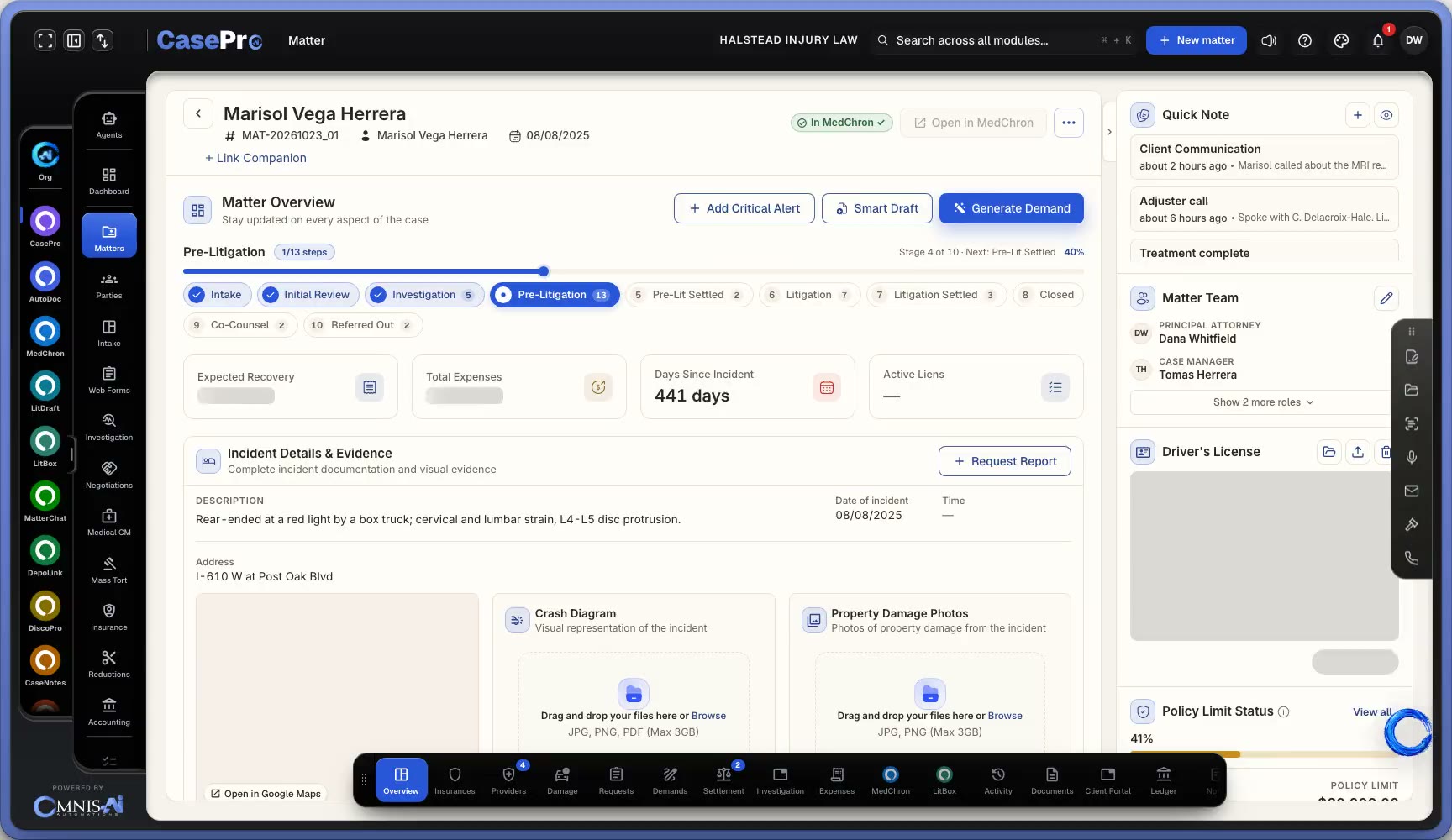Switch to the Providers bottom tab
Viewport: 1452px width, 840px height.
[x=508, y=780]
